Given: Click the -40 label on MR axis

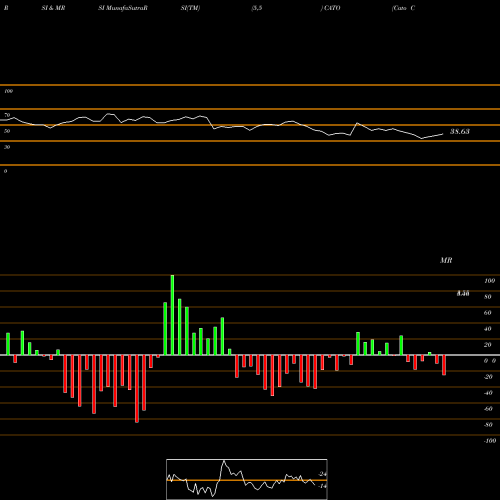Looking at the screenshot, I should [488, 393].
